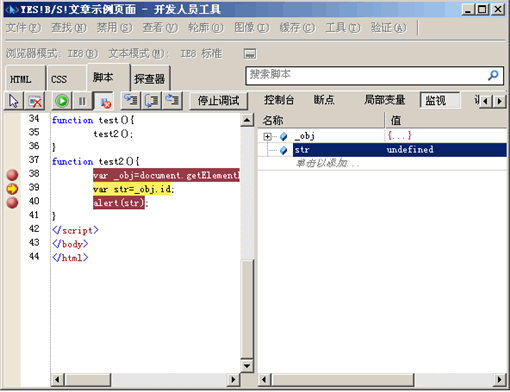Click code scrollbar down arrow
Screen dimensions: 510x392
point(247,366)
